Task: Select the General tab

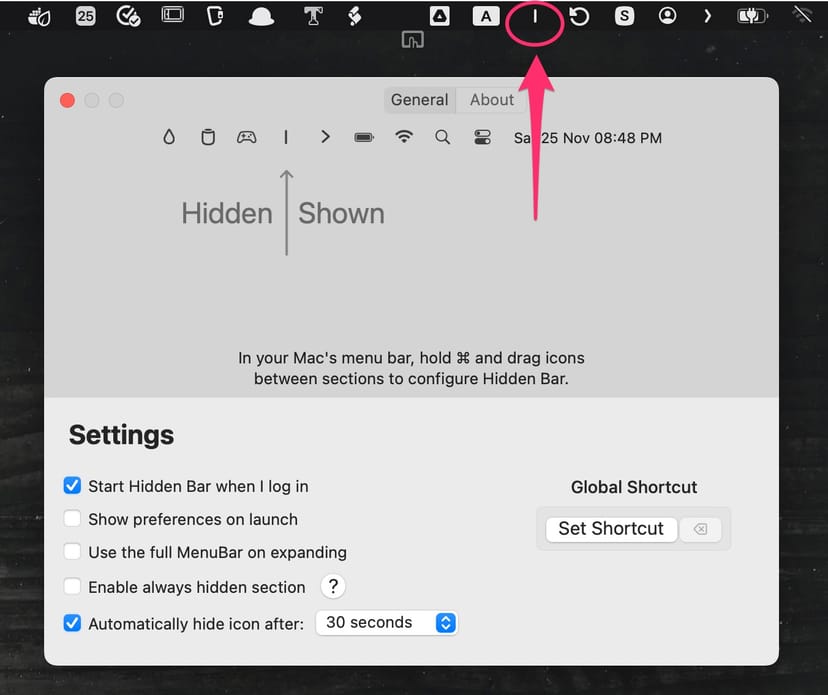Action: click(419, 100)
